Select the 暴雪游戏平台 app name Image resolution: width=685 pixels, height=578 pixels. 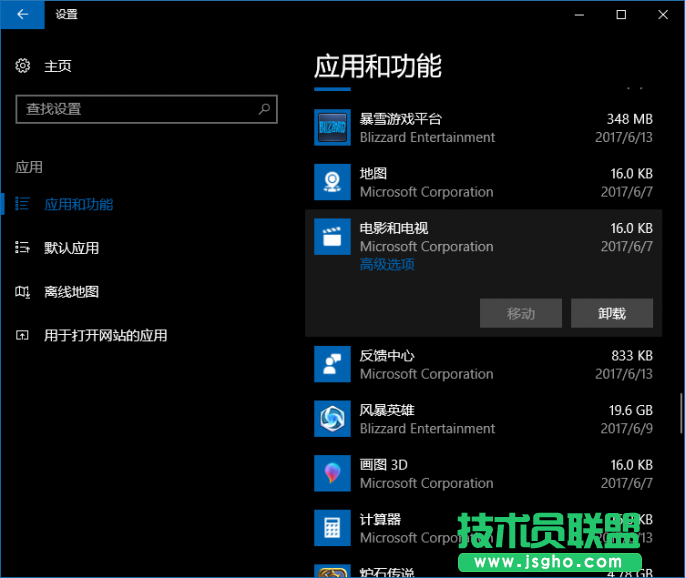[401, 119]
